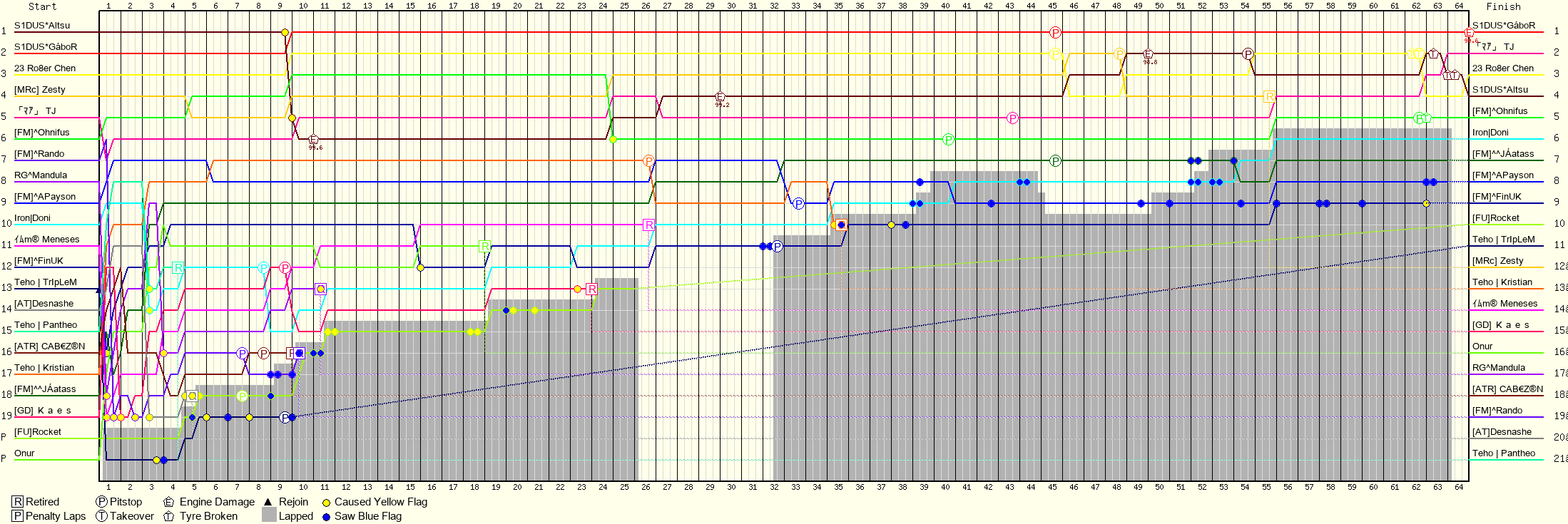This screenshot has width=1568, height=524.
Task: Select the magenta pitstop marker on lap 43
Action: tap(1012, 118)
